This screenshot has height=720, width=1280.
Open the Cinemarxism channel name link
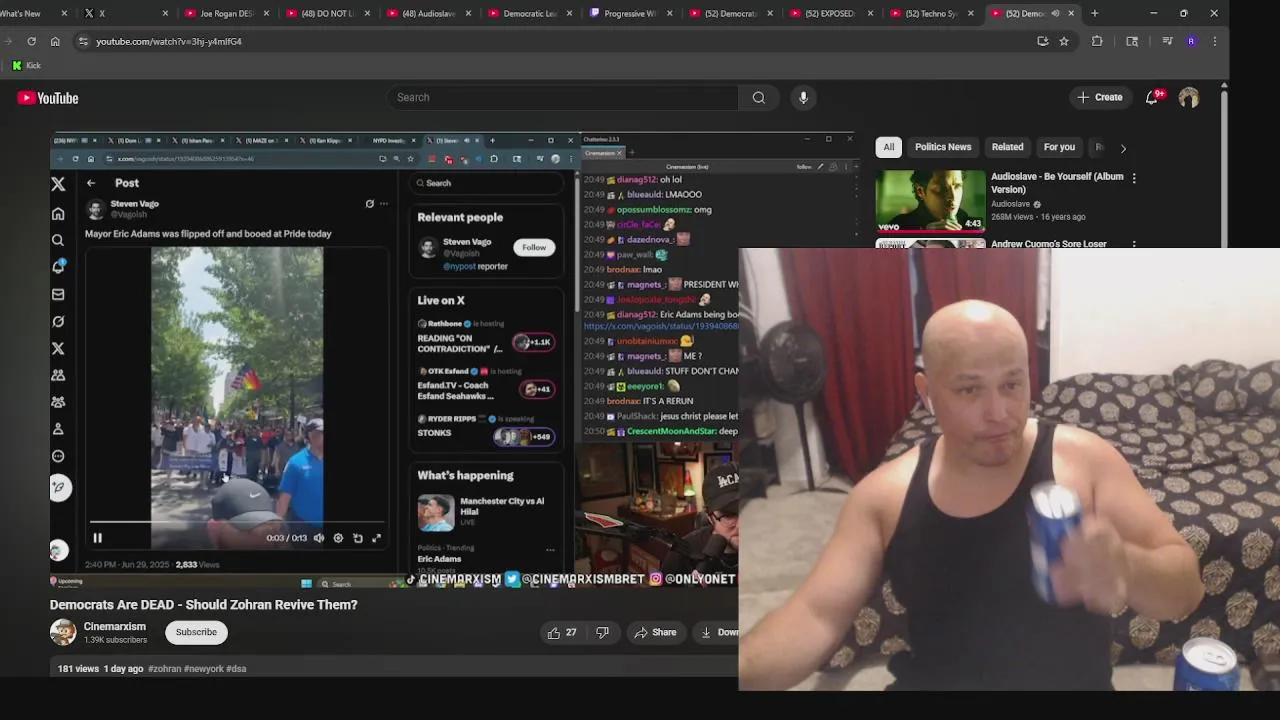(115, 626)
